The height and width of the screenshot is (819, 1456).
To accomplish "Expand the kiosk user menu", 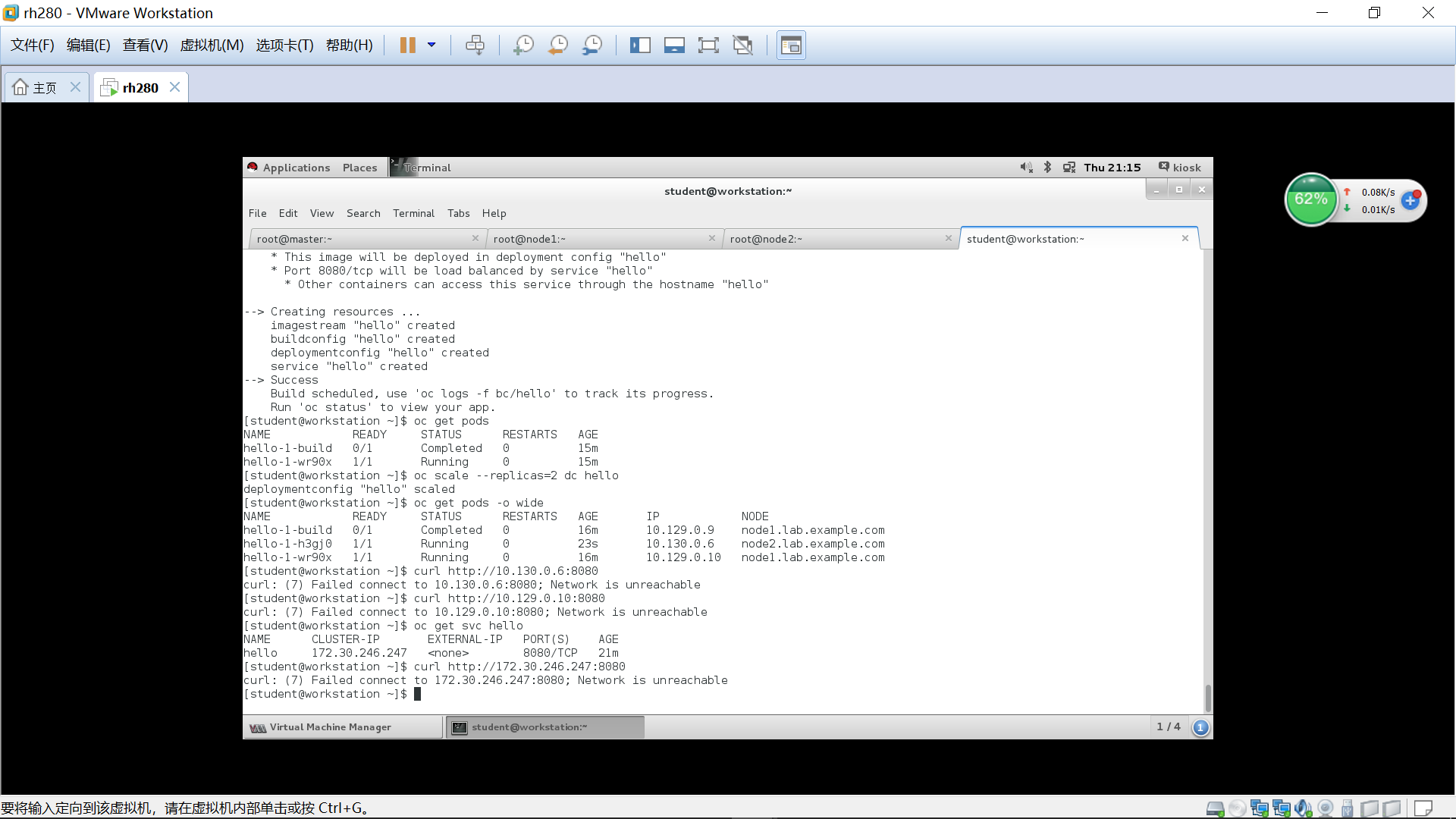I will click(x=1180, y=168).
